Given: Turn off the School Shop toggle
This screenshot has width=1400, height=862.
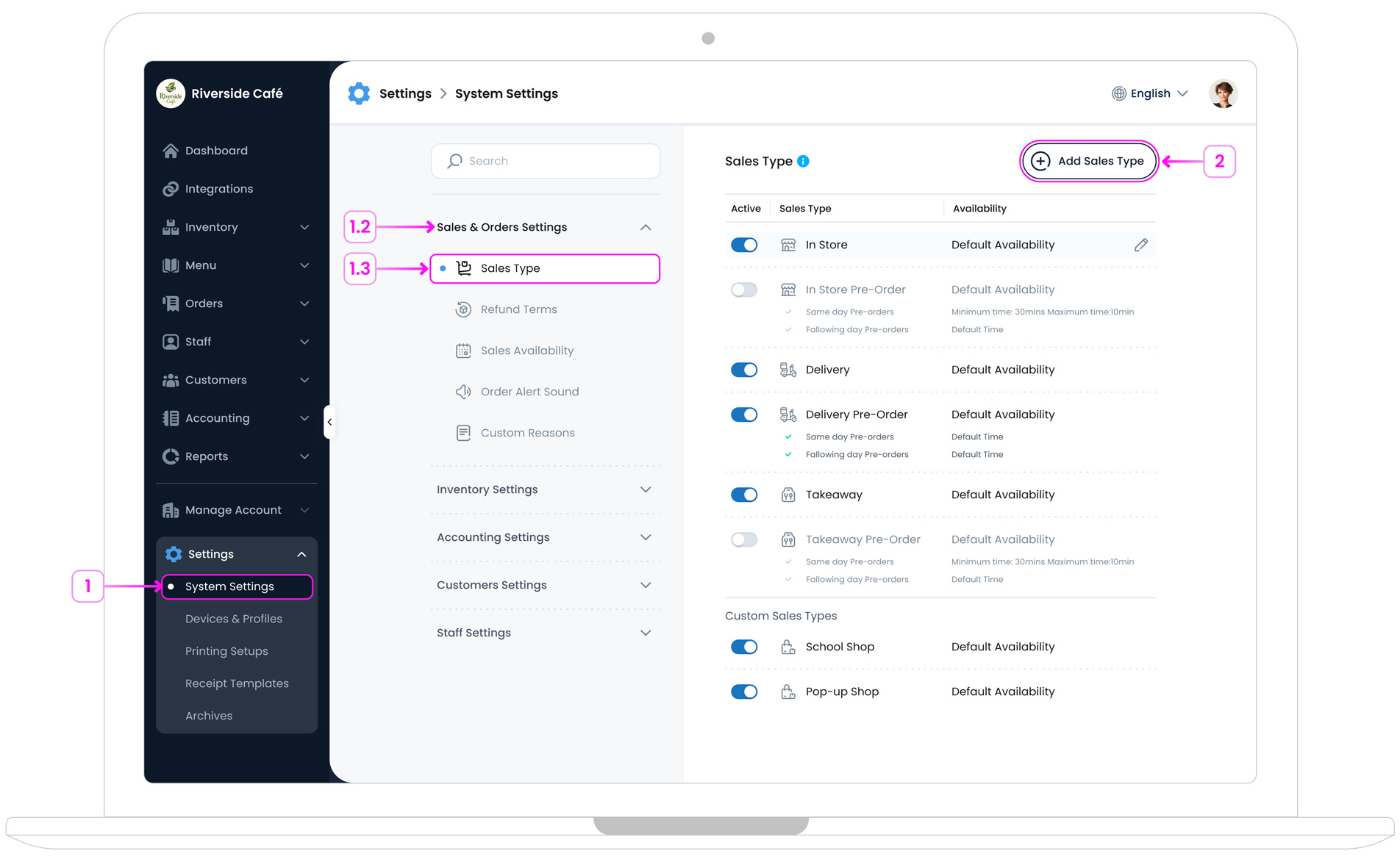Looking at the screenshot, I should point(744,647).
